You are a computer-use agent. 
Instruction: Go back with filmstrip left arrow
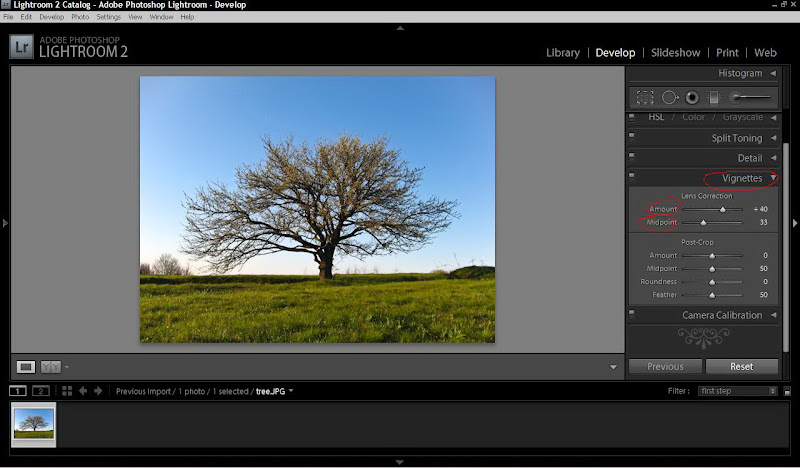tap(83, 391)
